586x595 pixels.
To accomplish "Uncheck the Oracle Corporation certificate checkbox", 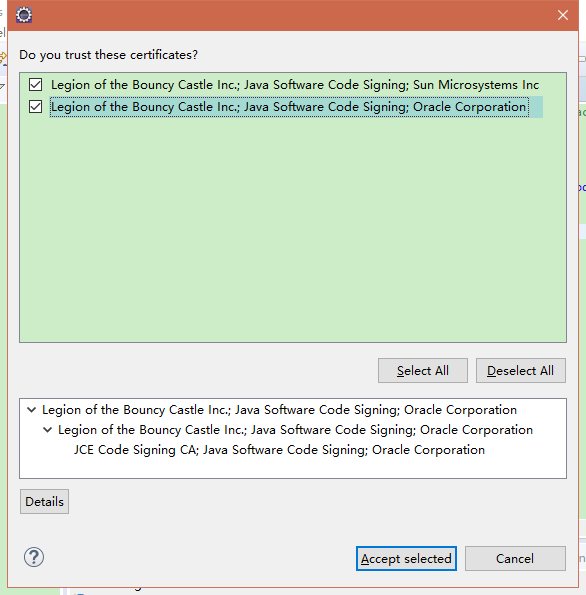I will [x=36, y=107].
